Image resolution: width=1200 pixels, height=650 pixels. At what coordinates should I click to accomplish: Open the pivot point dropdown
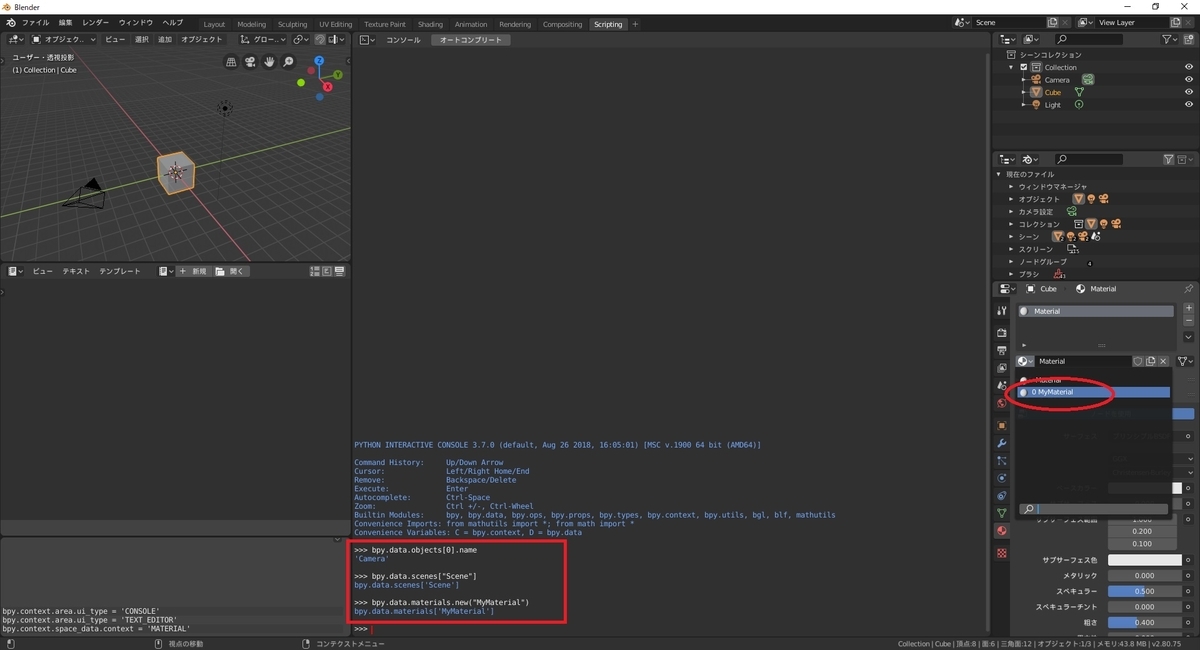pyautogui.click(x=302, y=40)
